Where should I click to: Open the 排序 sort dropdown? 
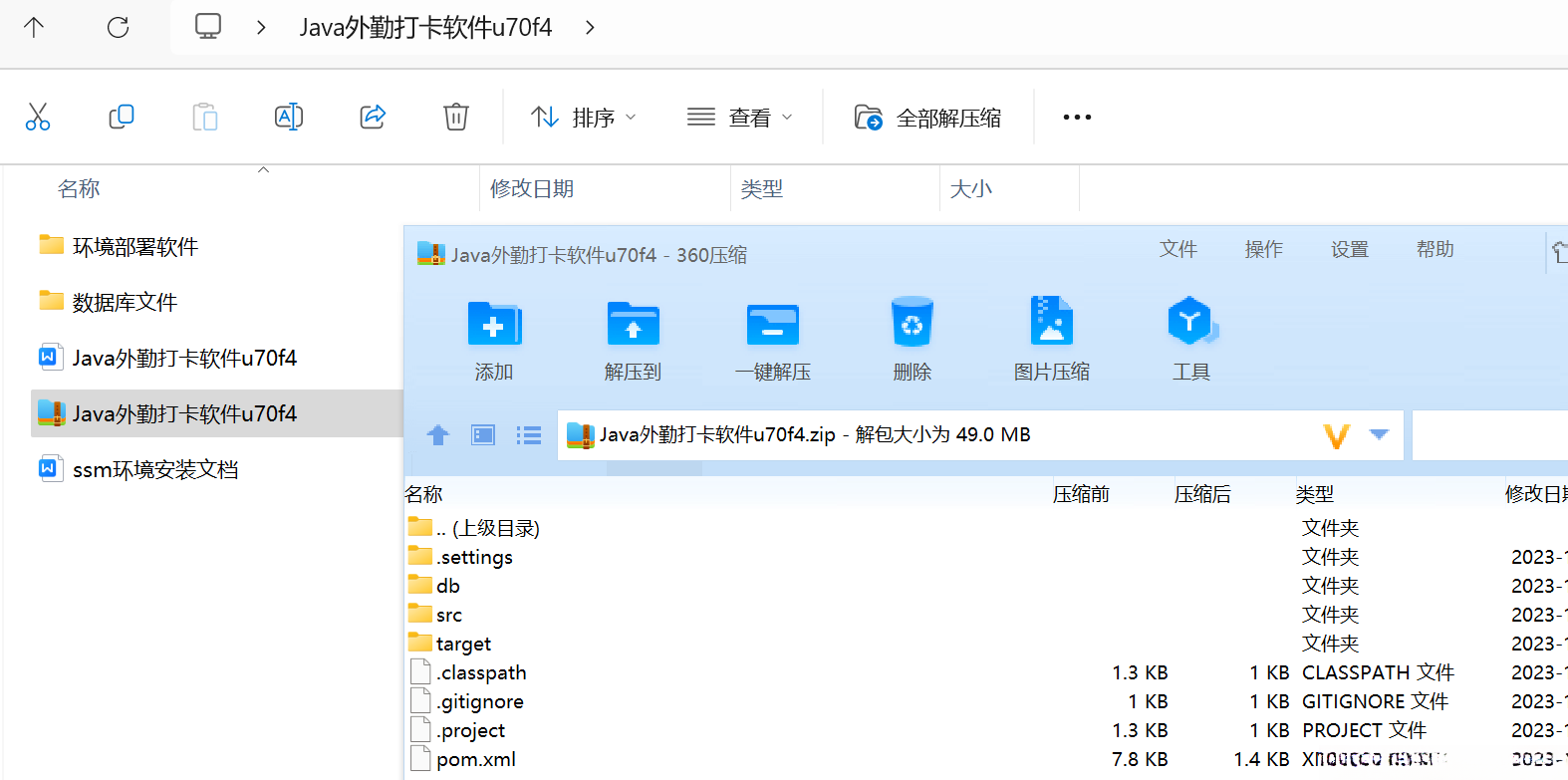583,118
